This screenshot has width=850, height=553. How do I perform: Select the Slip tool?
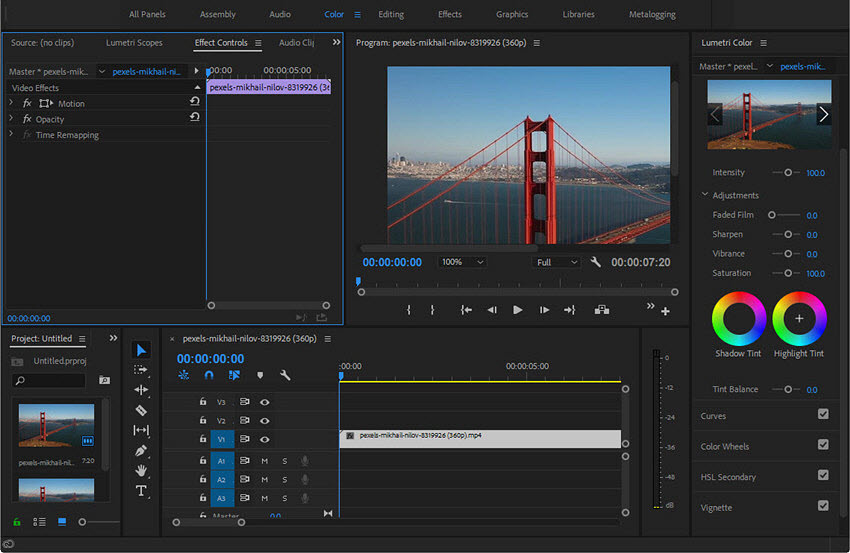pyautogui.click(x=141, y=430)
